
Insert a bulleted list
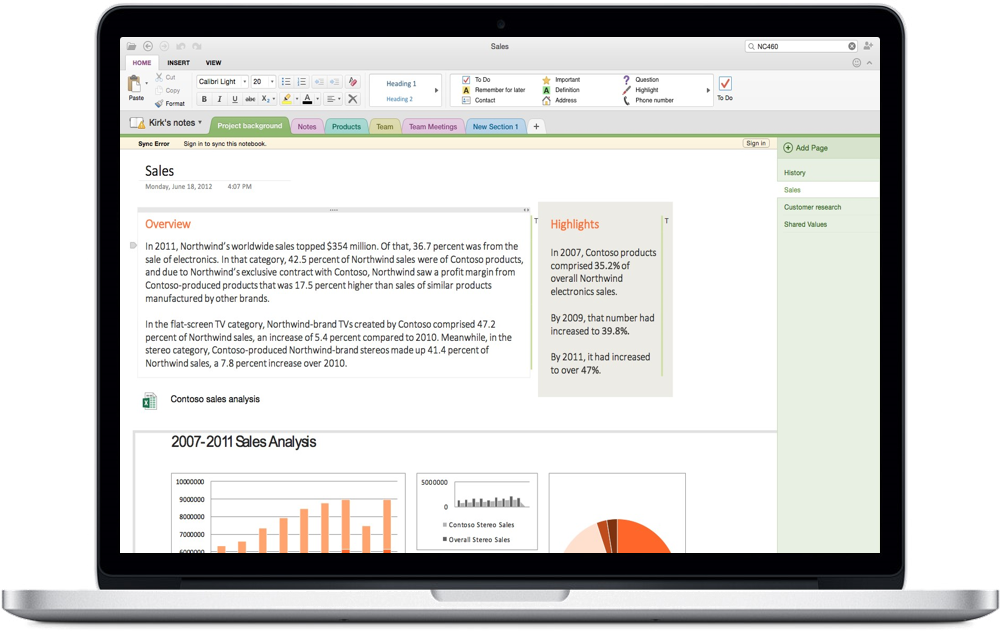(286, 82)
